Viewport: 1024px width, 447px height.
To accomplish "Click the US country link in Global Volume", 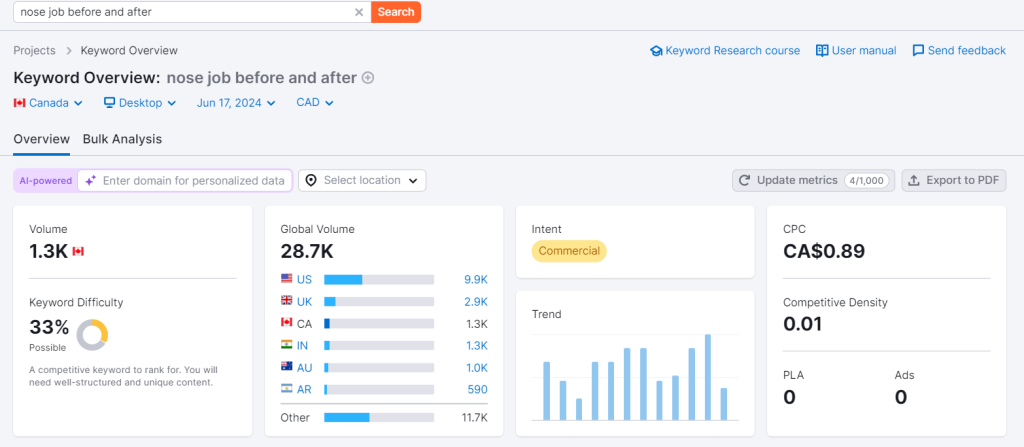I will pos(304,280).
